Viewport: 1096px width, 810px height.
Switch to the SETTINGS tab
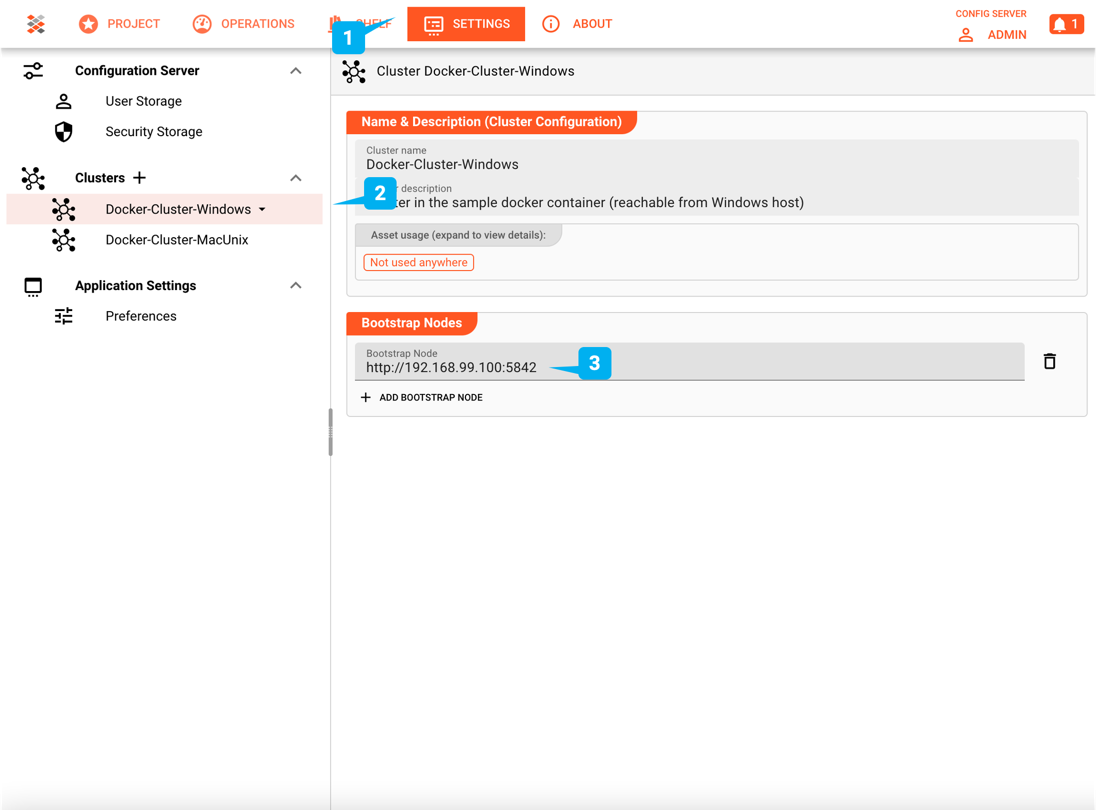pyautogui.click(x=466, y=23)
